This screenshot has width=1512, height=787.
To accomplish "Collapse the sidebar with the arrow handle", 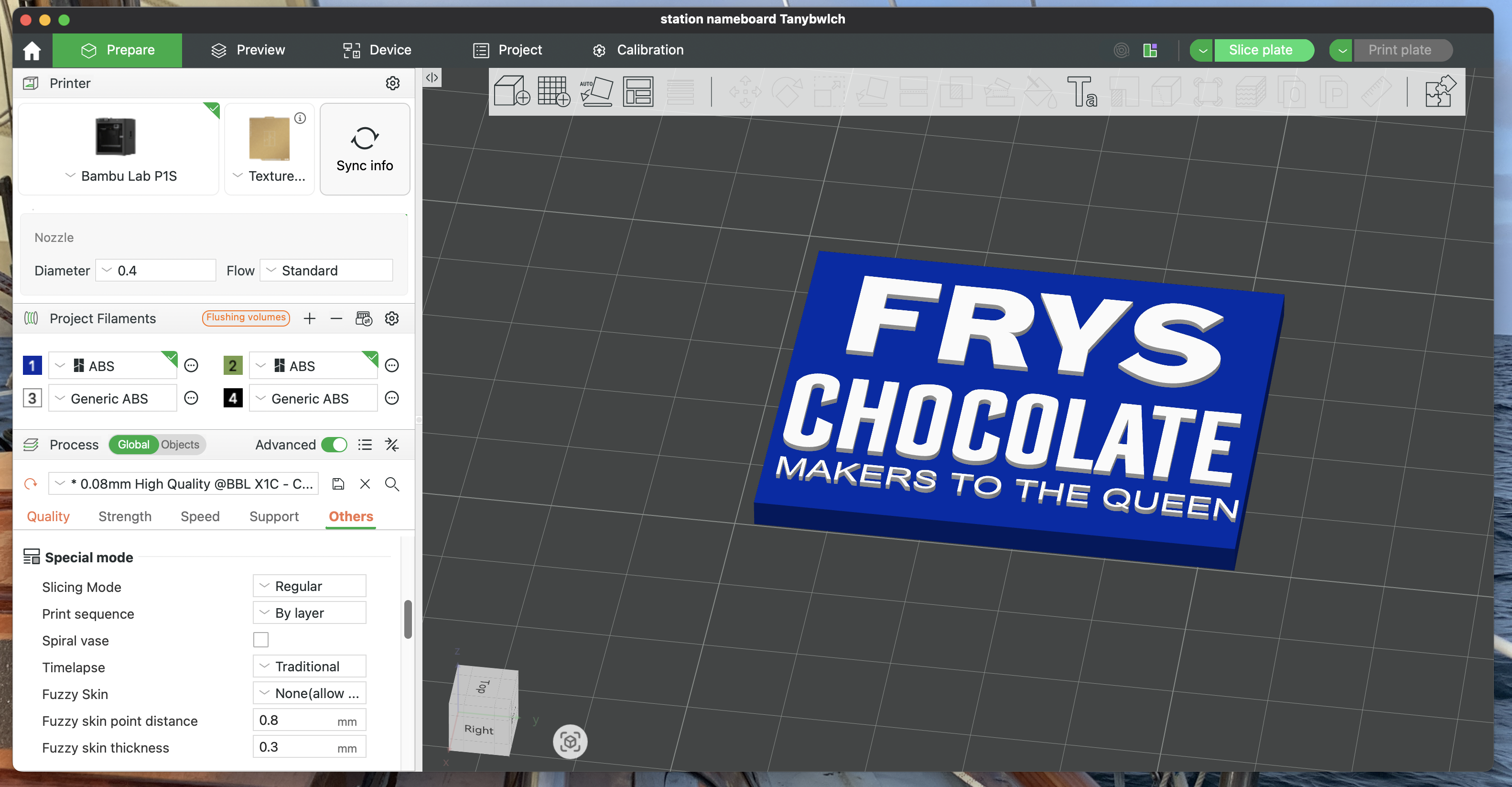I will [432, 77].
